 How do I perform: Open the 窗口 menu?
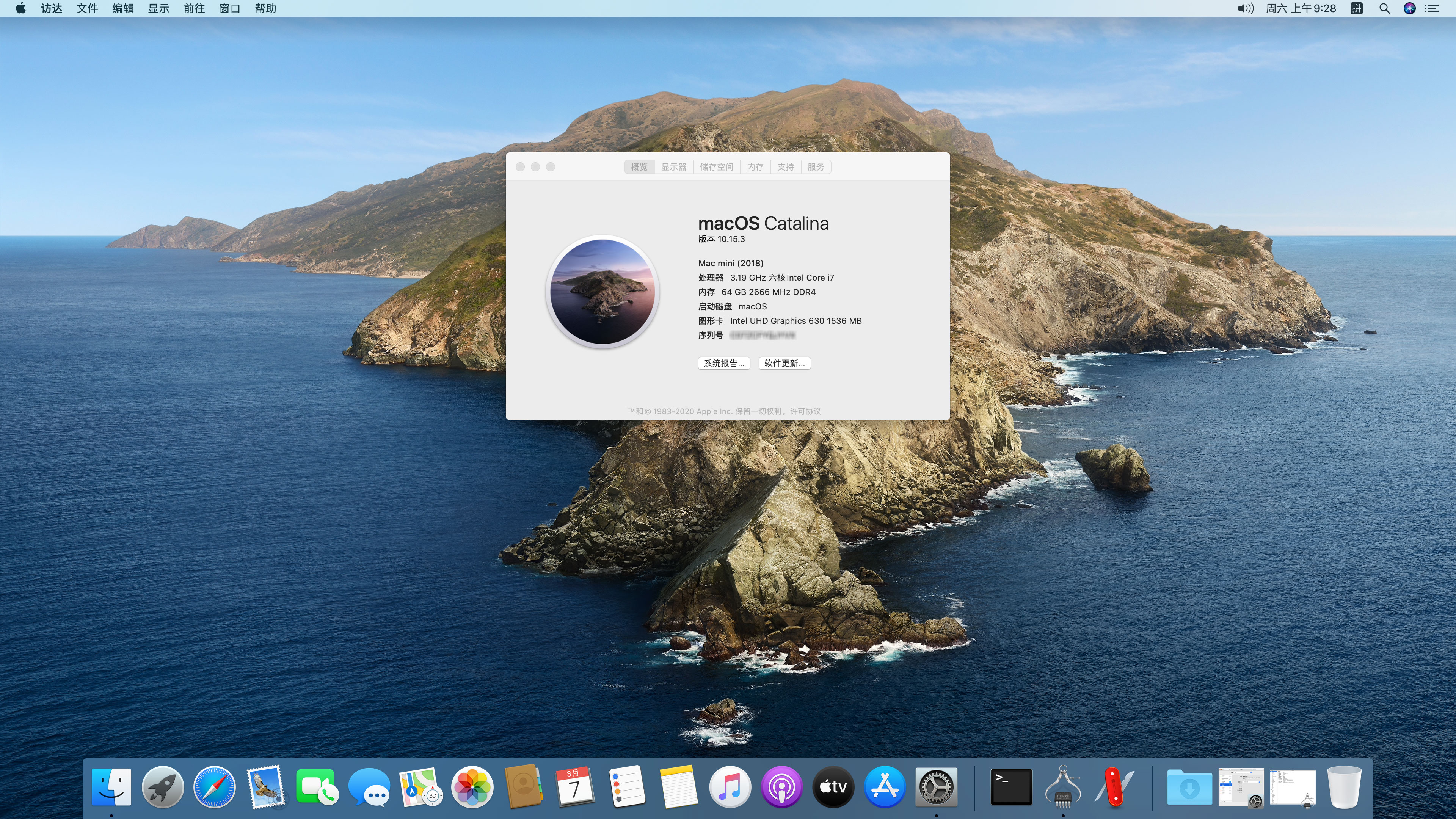[229, 8]
